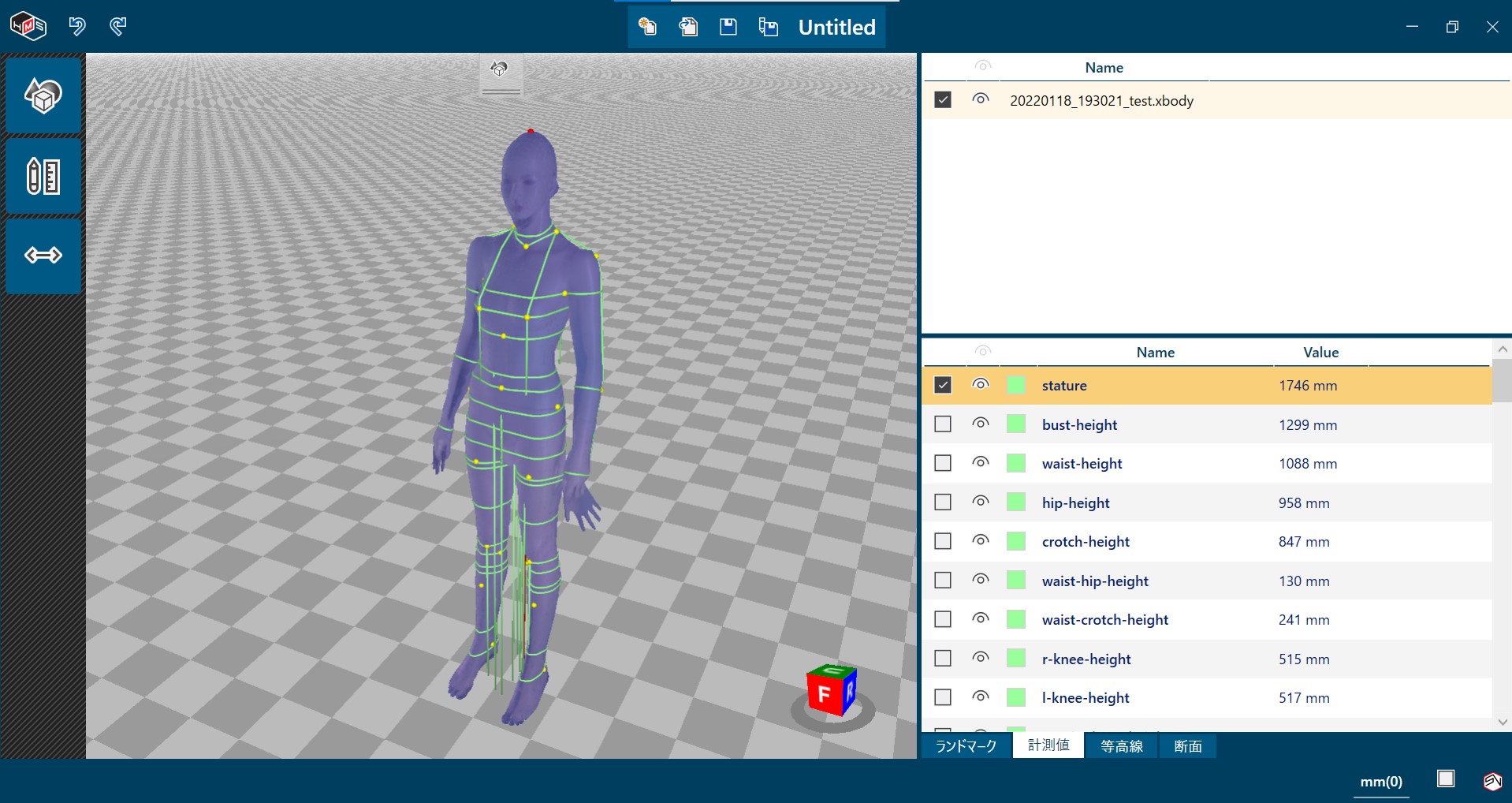Minimize the application window
1512x803 pixels.
pyautogui.click(x=1412, y=27)
